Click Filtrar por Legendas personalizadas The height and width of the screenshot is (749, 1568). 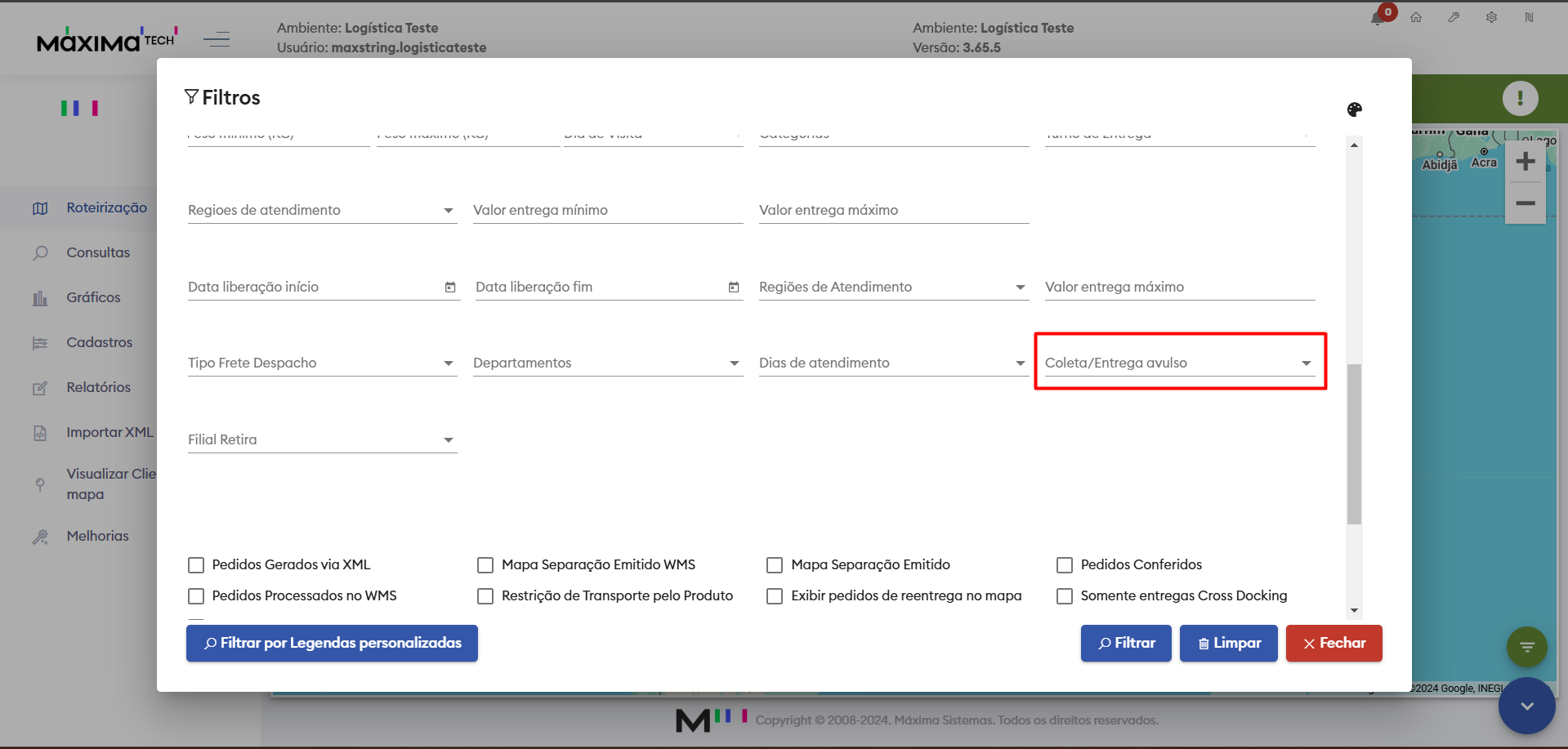[x=332, y=644]
